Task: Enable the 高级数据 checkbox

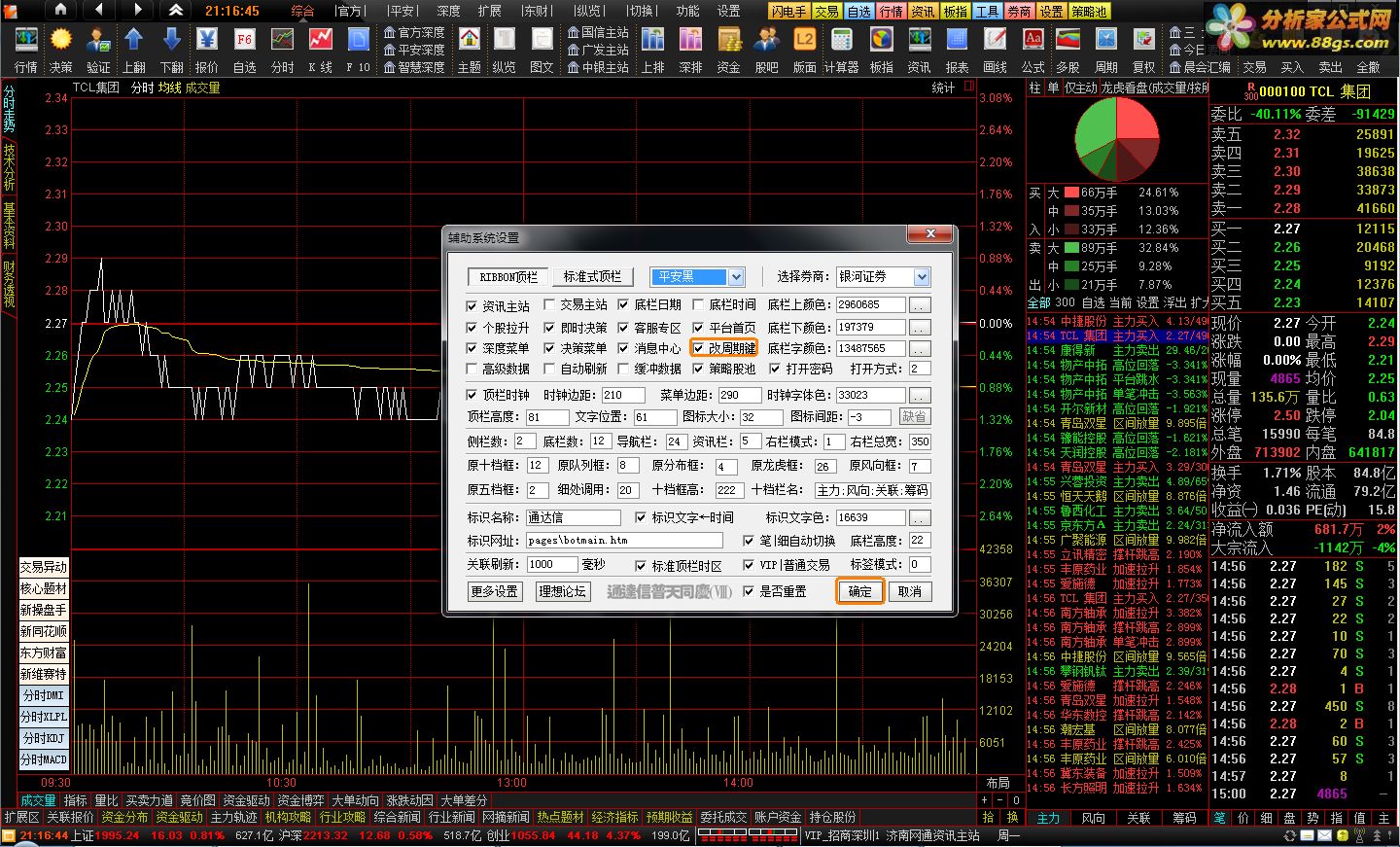Action: (472, 370)
